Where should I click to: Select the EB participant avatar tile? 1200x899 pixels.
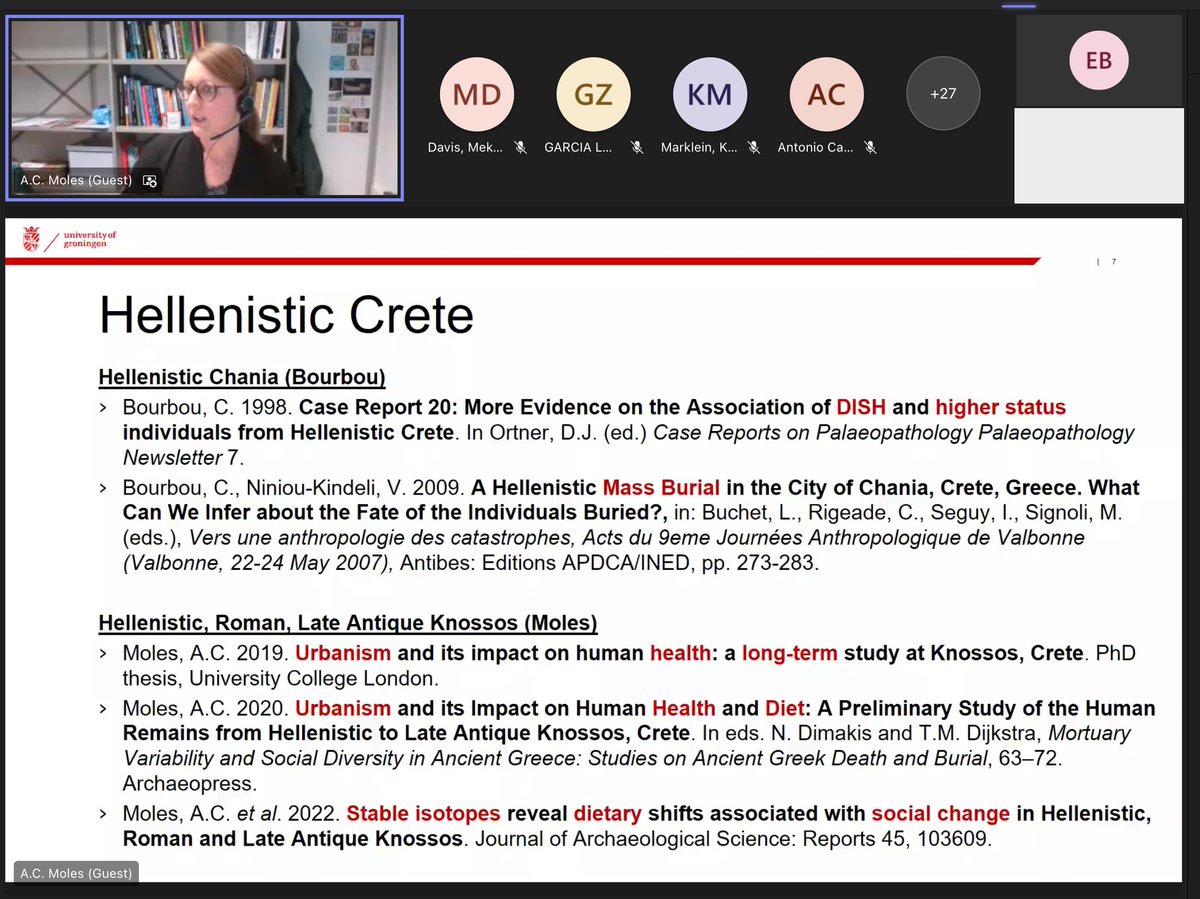[x=1098, y=61]
